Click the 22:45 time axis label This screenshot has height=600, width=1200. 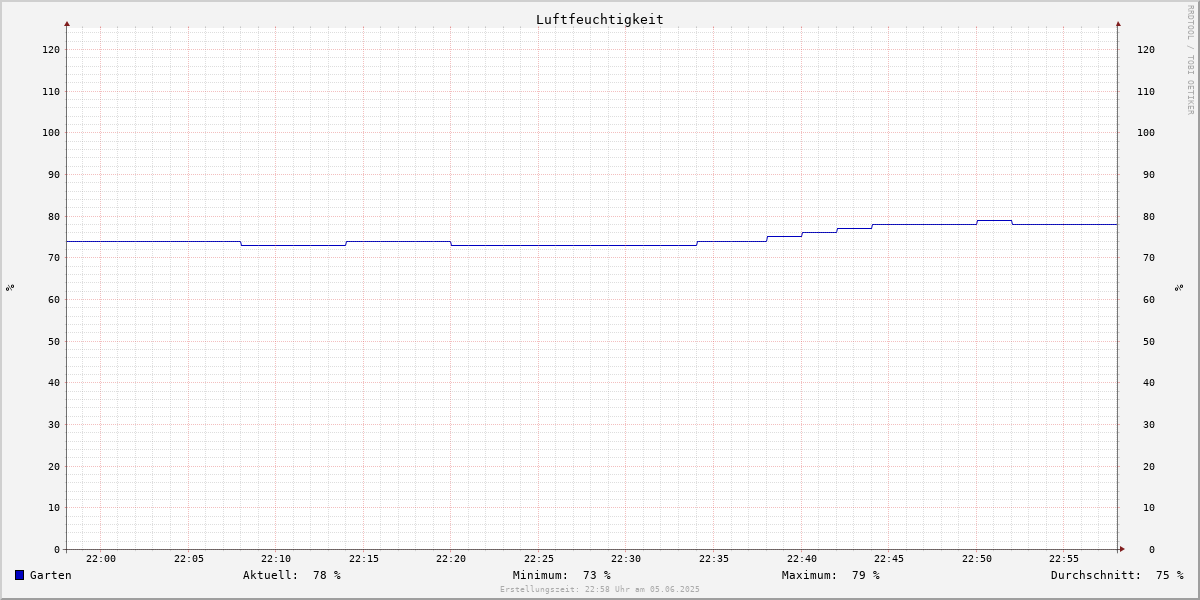coord(889,559)
